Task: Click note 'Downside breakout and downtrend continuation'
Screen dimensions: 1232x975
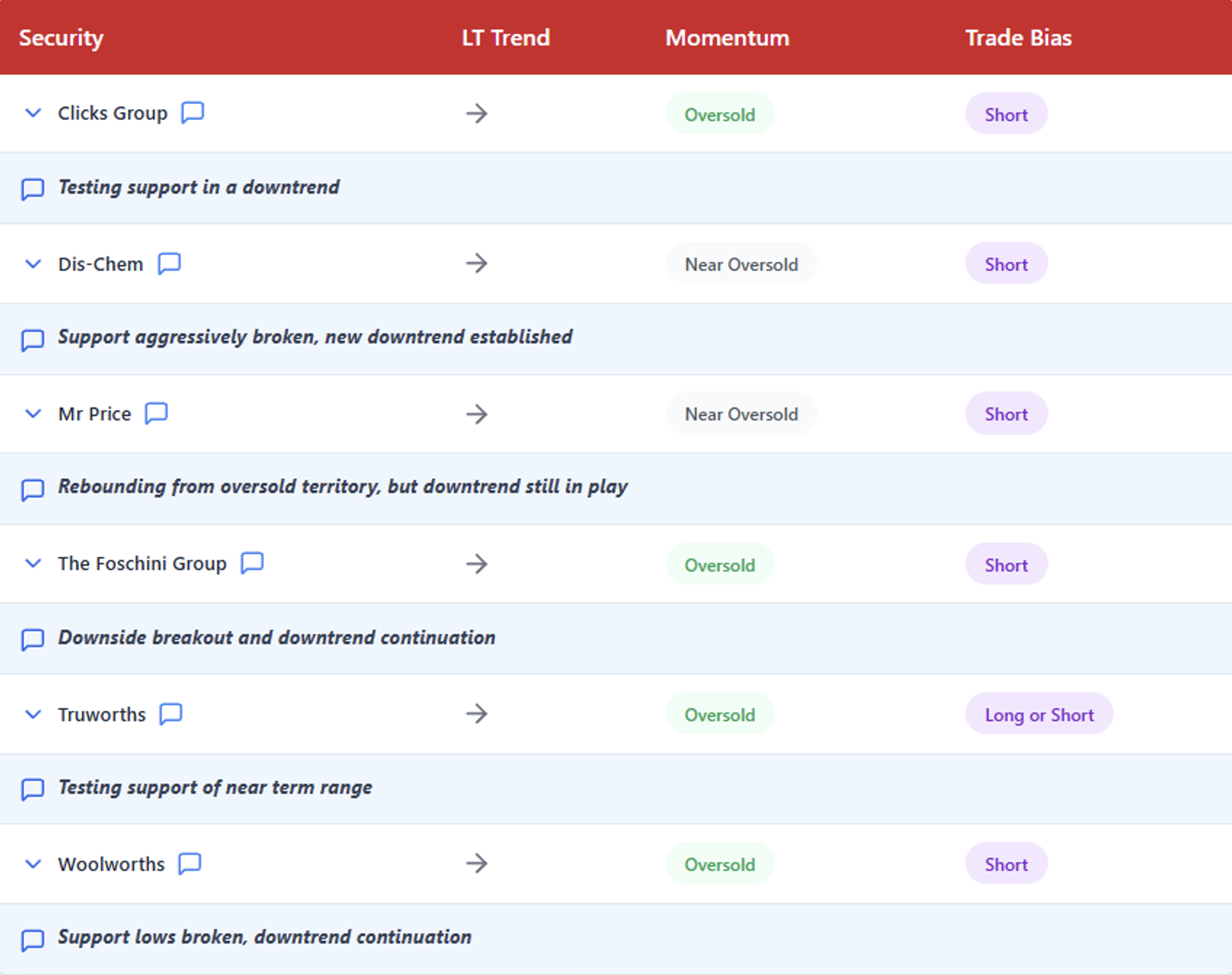Action: (277, 637)
